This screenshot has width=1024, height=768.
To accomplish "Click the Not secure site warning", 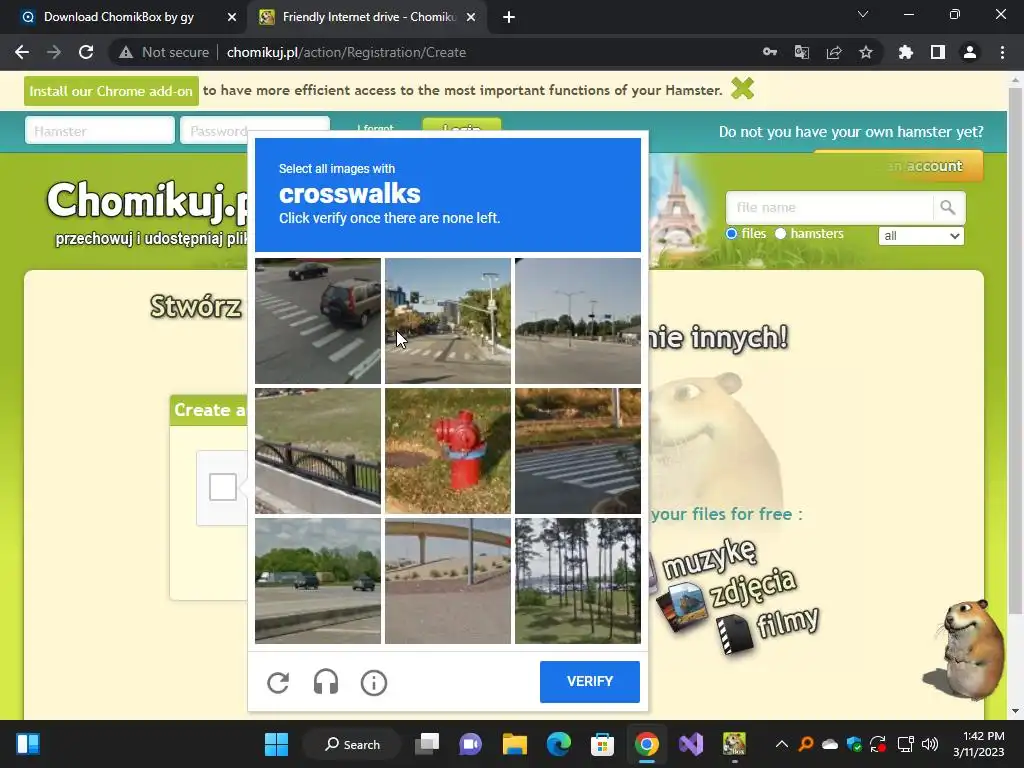I will click(164, 52).
